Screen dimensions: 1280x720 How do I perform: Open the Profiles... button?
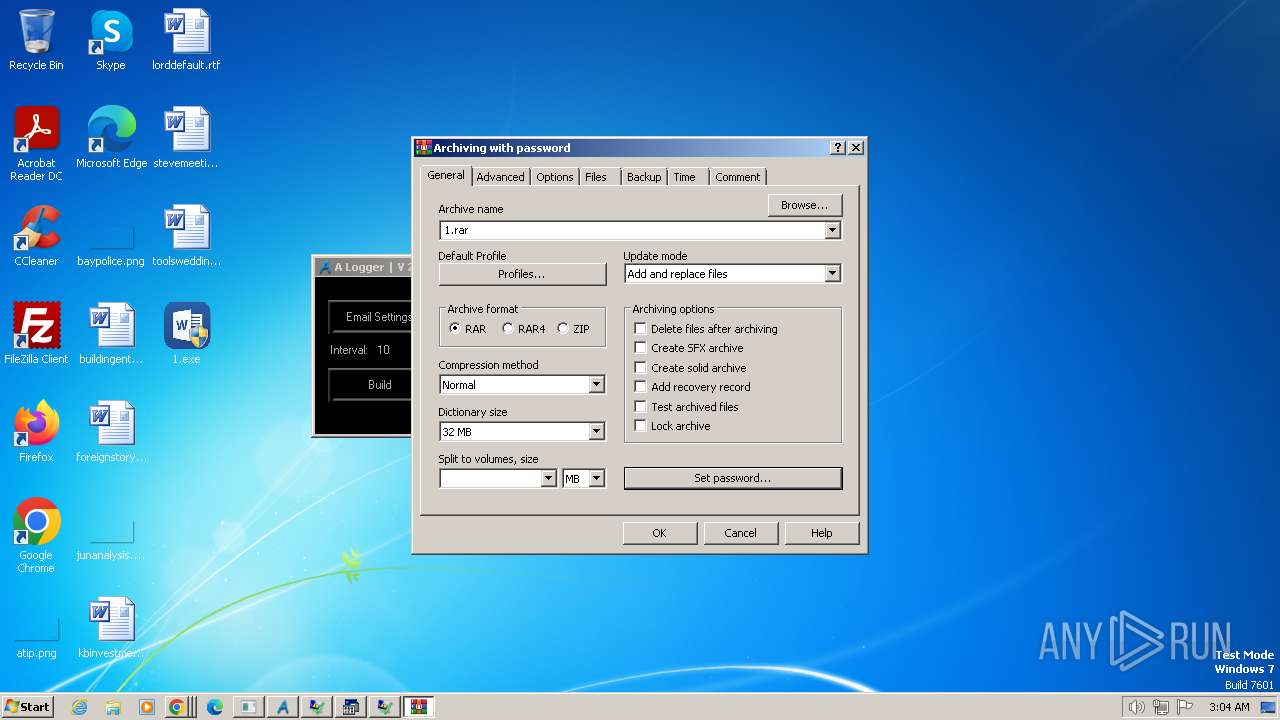point(522,274)
